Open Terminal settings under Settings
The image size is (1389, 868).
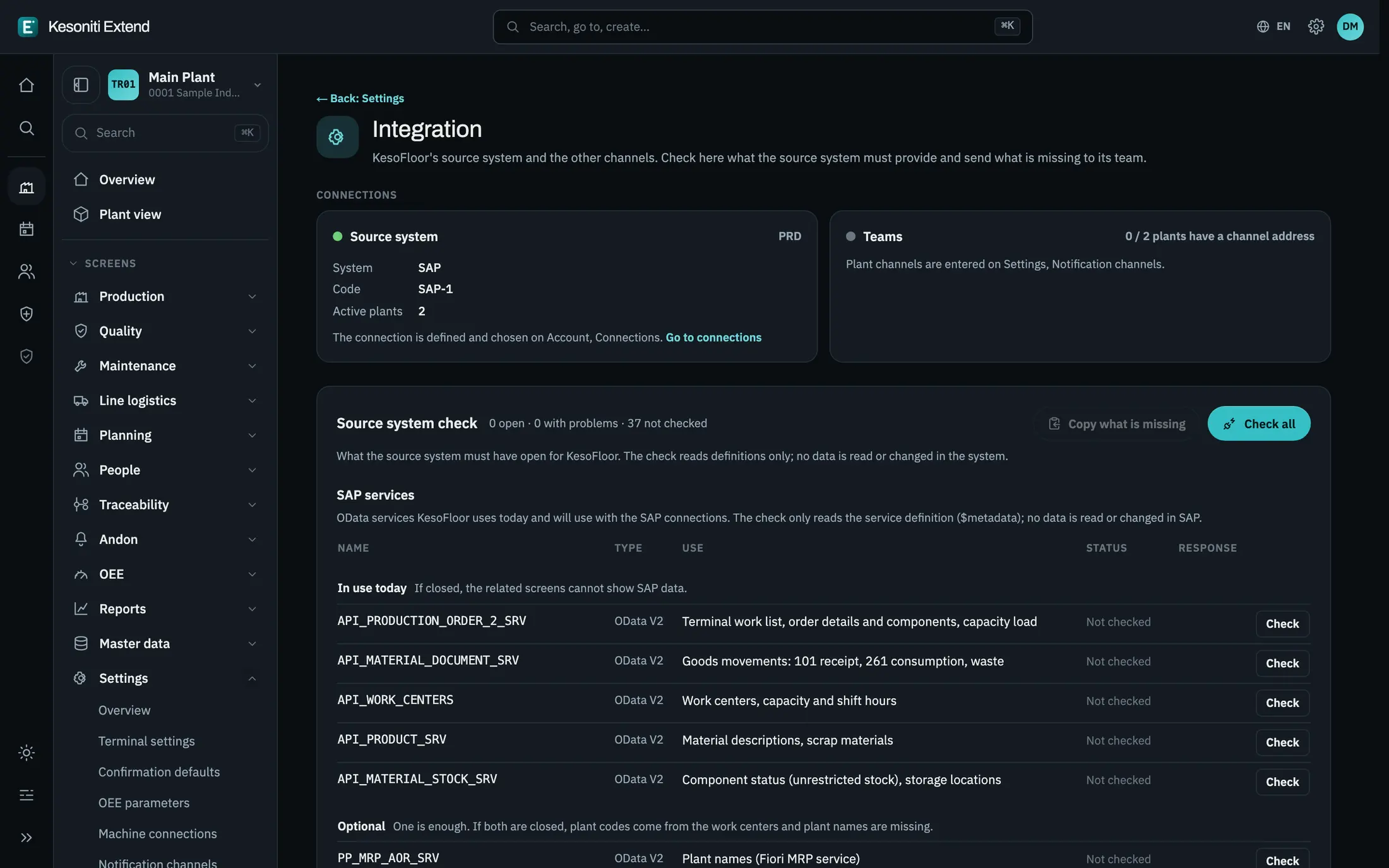tap(146, 741)
